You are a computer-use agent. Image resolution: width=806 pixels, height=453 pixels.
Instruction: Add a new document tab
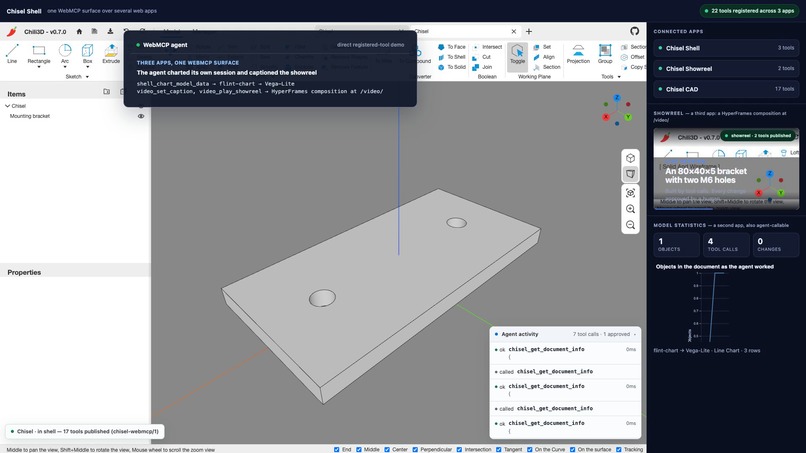[x=528, y=31]
